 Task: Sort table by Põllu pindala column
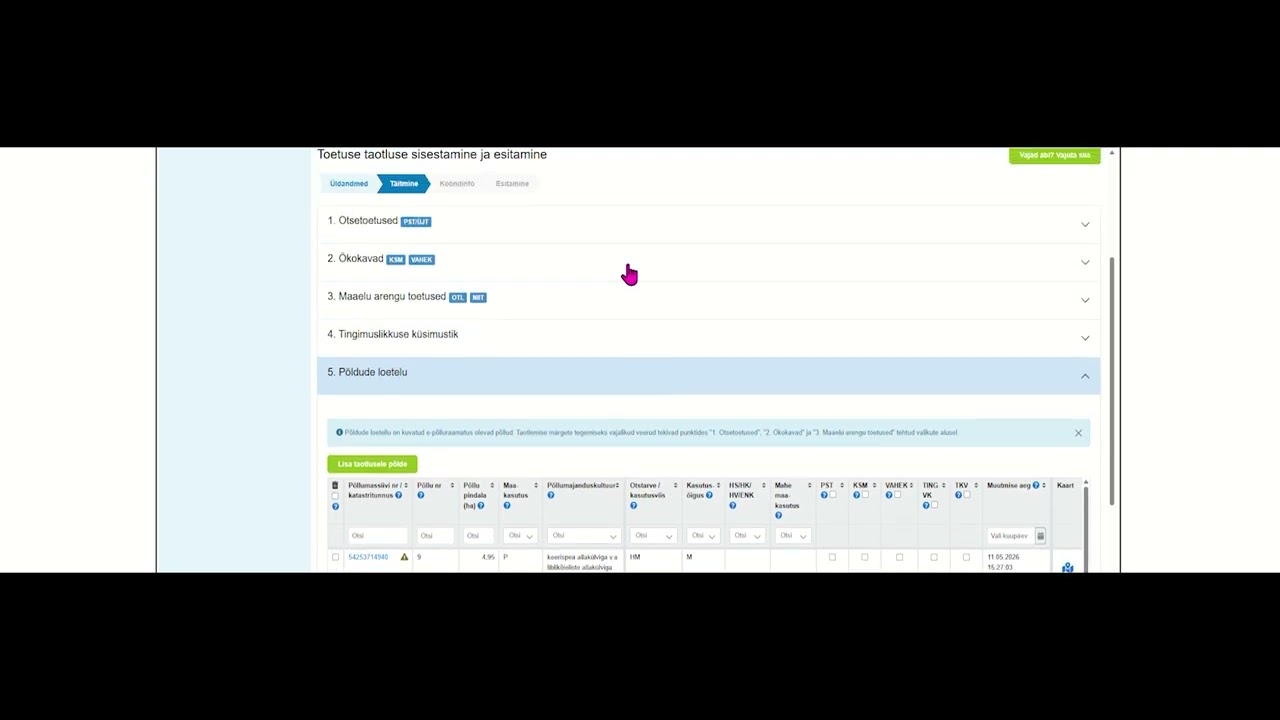492,485
